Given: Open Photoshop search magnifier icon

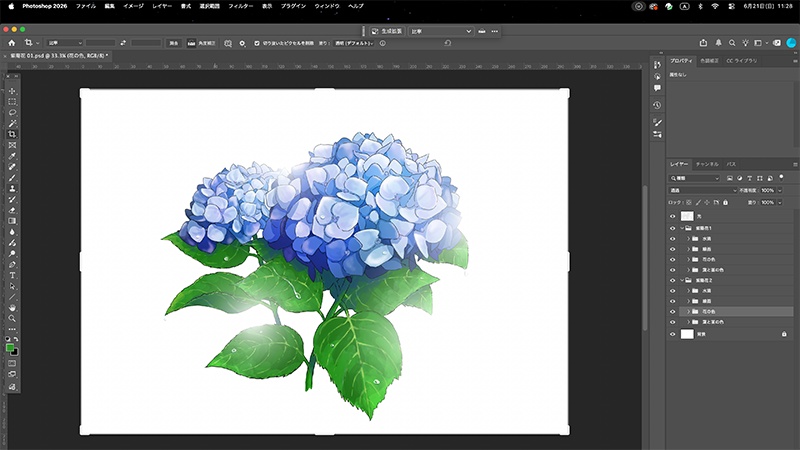Looking at the screenshot, I should pos(732,43).
